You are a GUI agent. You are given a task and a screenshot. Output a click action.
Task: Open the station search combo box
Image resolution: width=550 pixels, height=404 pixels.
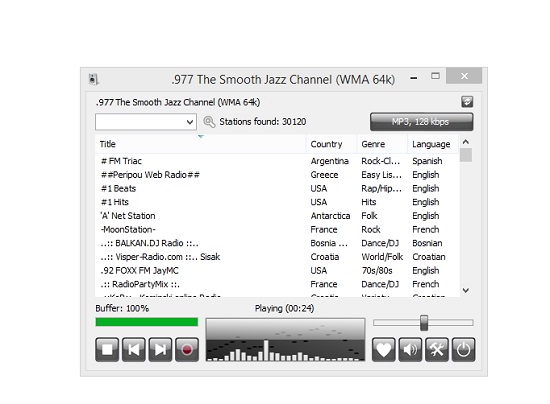(x=146, y=122)
